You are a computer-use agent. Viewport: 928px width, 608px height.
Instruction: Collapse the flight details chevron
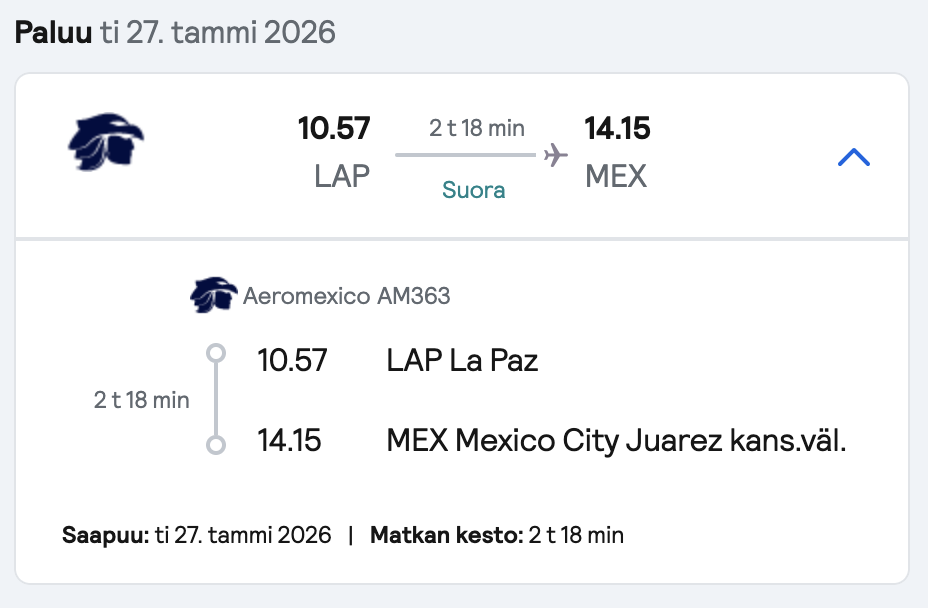click(854, 157)
